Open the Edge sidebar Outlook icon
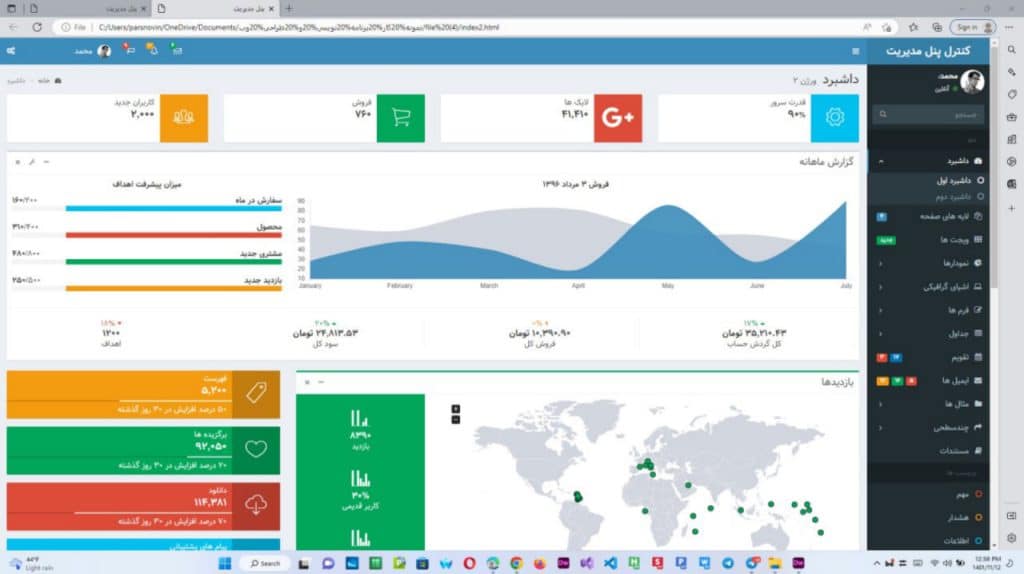This screenshot has height=574, width=1024. (x=1011, y=184)
